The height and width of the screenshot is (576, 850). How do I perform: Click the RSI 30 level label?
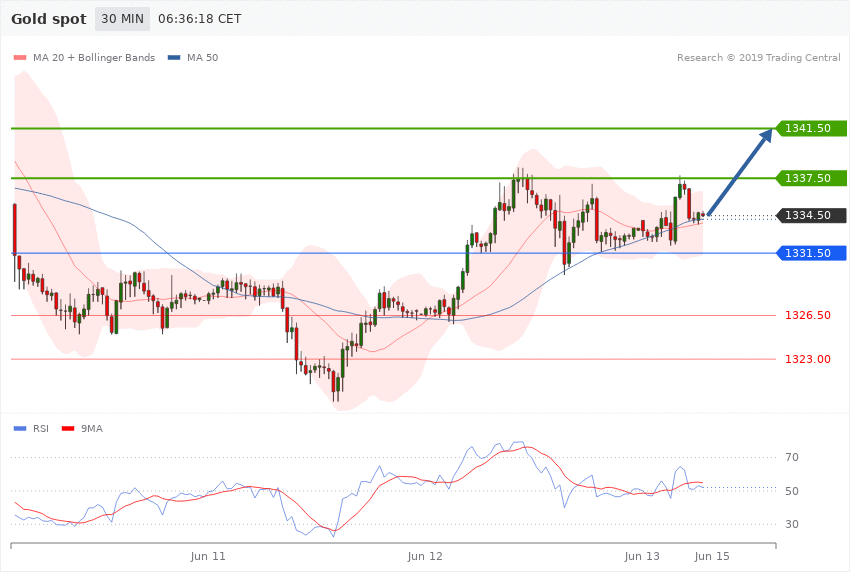click(x=792, y=524)
